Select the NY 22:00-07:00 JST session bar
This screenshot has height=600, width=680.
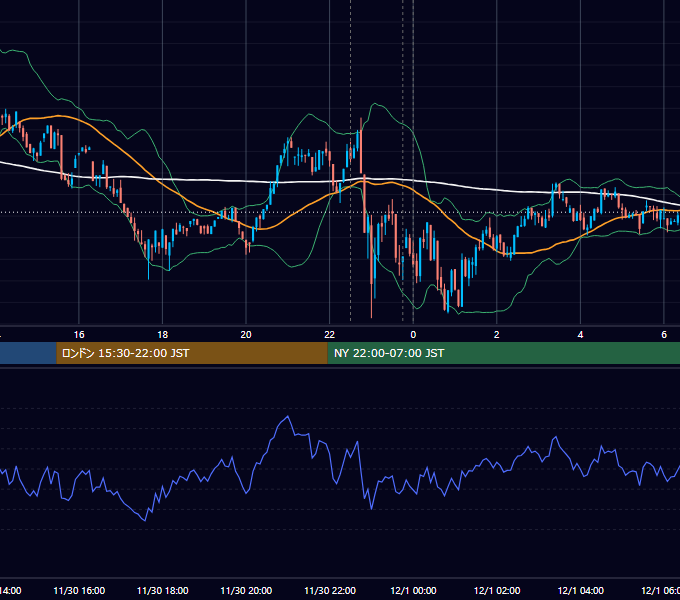click(x=503, y=353)
